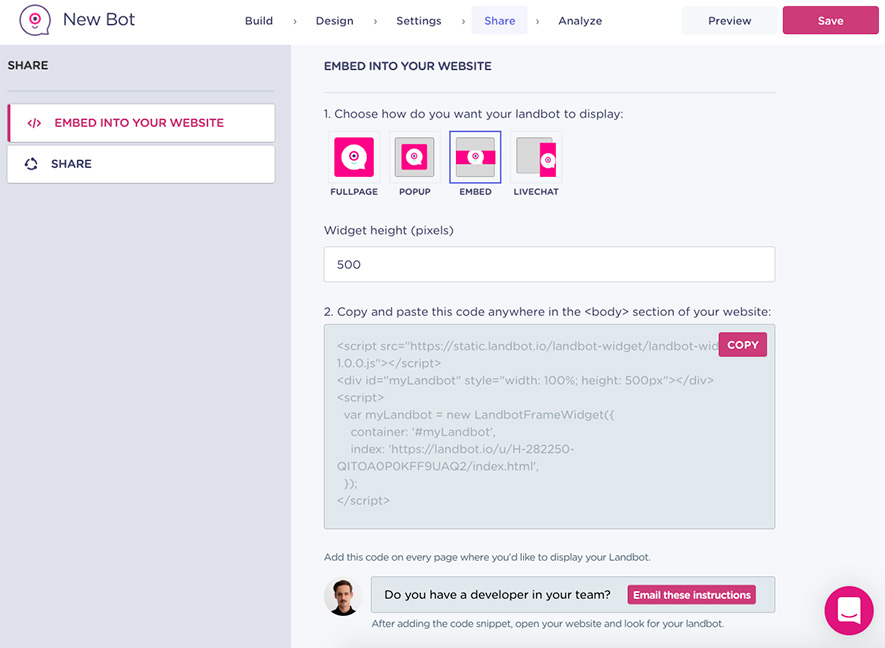The width and height of the screenshot is (885, 648).
Task: Select the Livechat display icon
Action: coord(536,157)
